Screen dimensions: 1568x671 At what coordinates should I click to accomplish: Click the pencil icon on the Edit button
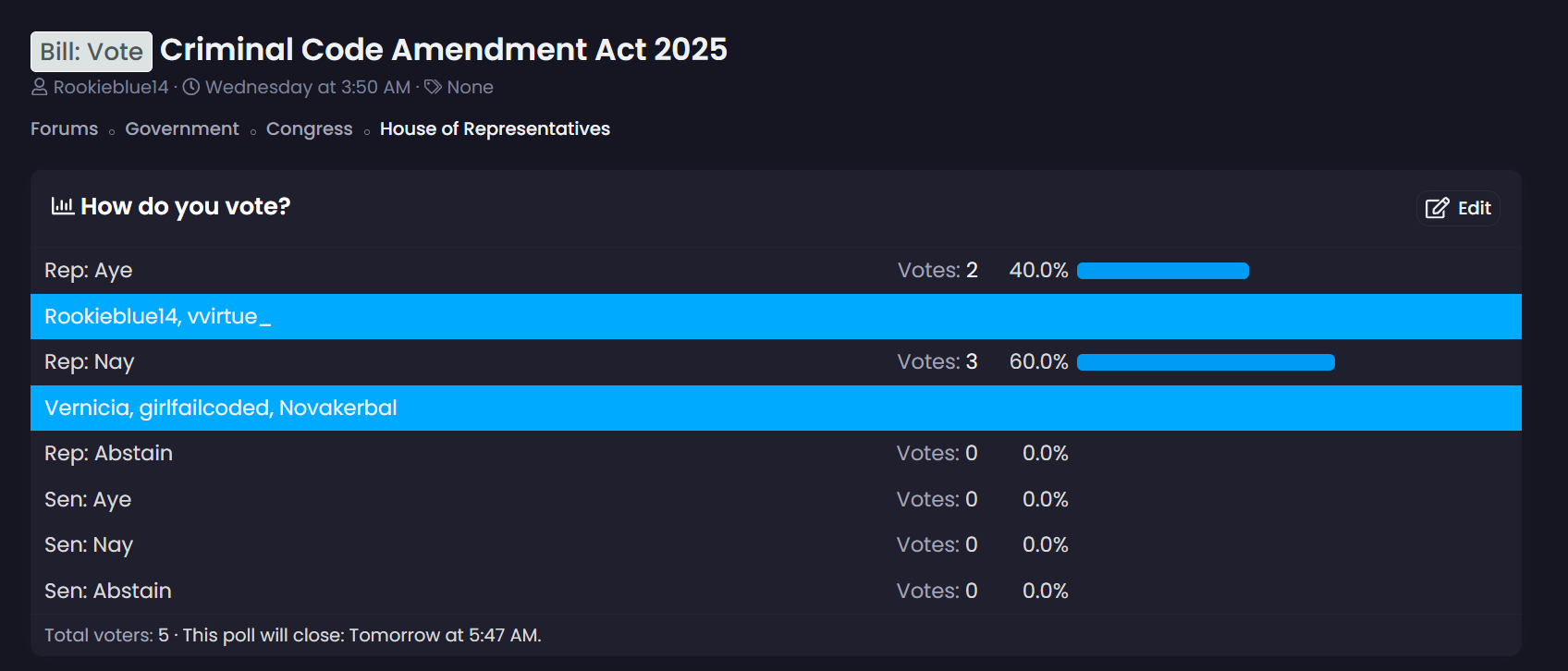tap(1437, 208)
